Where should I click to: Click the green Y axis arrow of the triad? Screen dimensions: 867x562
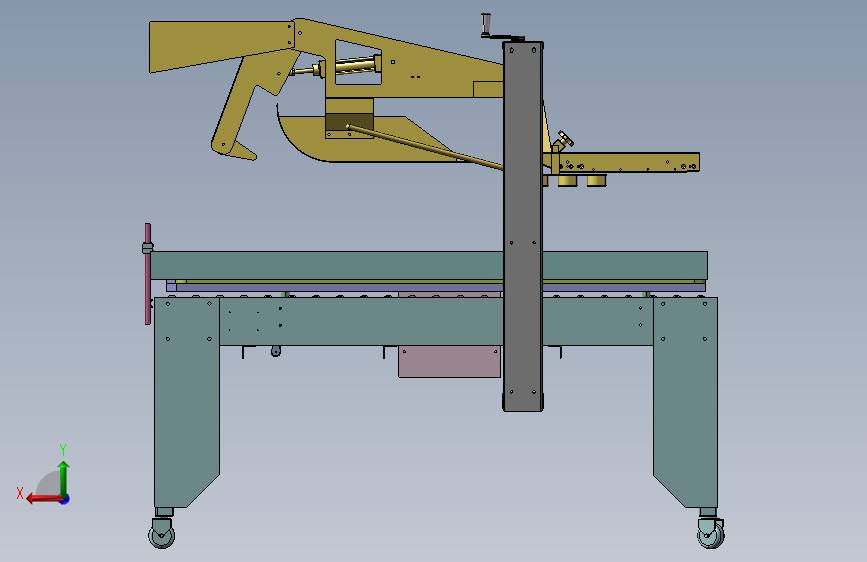click(x=64, y=479)
